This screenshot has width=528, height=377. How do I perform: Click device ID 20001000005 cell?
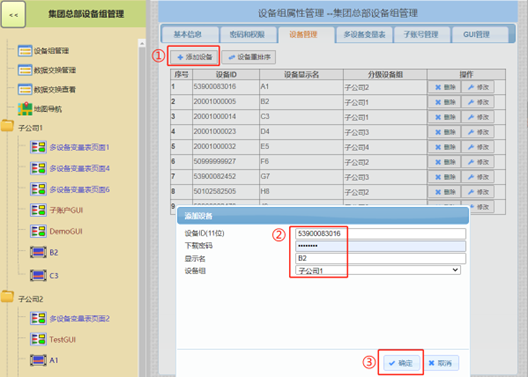click(x=226, y=102)
